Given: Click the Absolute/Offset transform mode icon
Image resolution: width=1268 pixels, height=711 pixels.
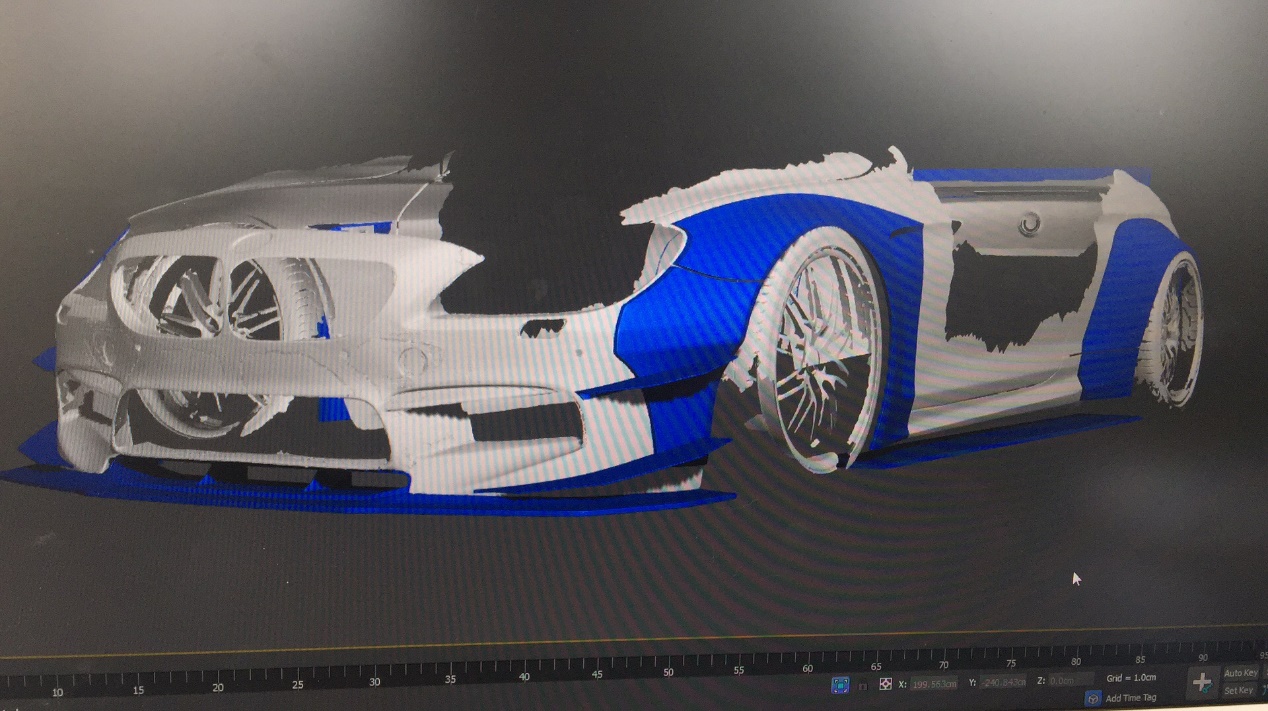Looking at the screenshot, I should [x=885, y=684].
